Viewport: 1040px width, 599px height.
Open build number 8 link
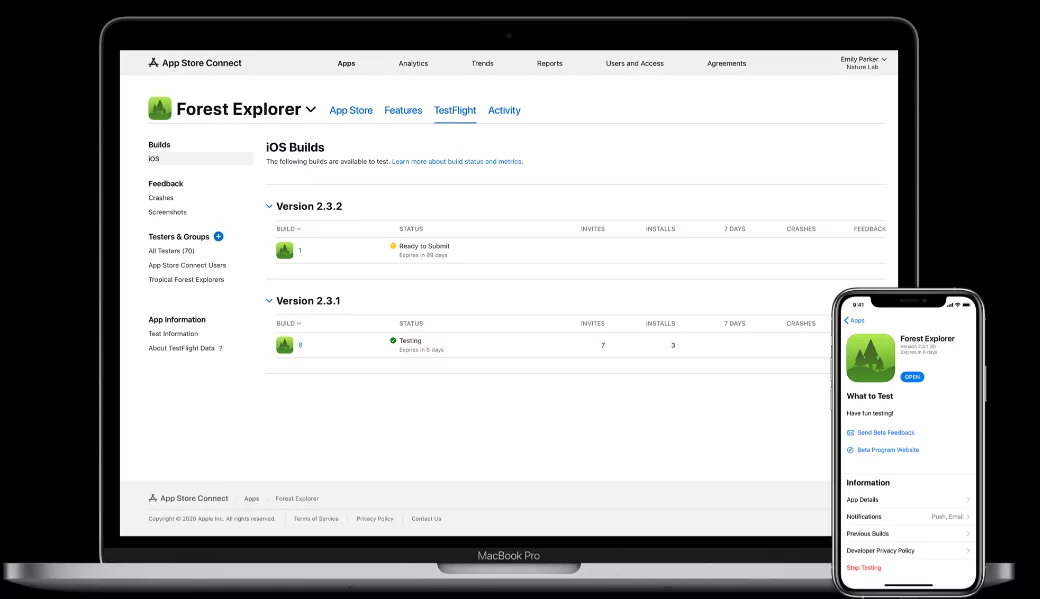click(300, 345)
